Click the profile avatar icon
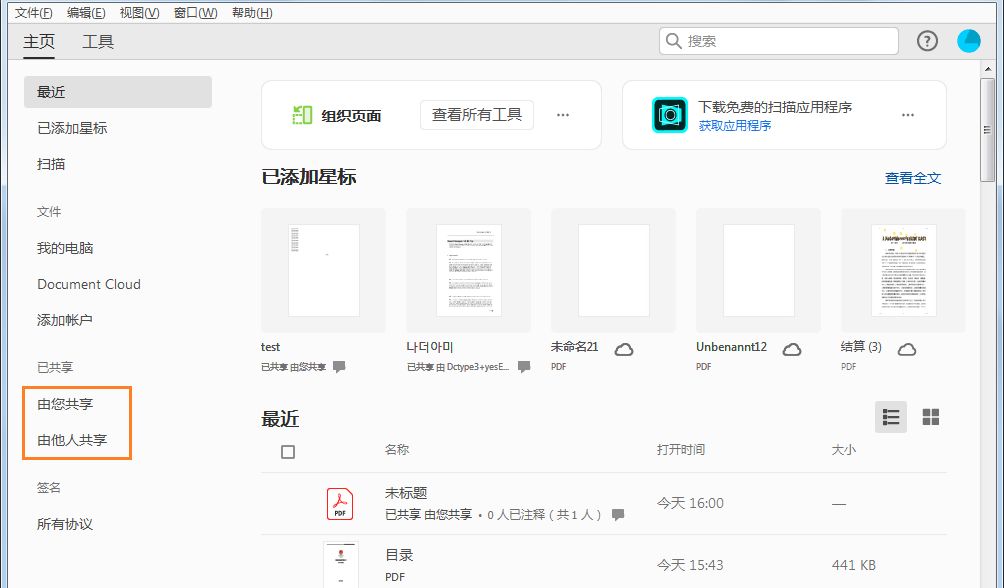The image size is (1004, 588). pos(968,41)
